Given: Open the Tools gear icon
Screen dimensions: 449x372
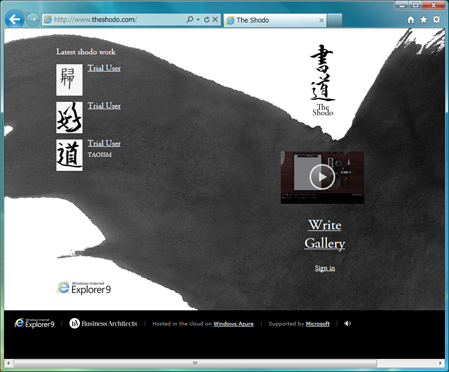Looking at the screenshot, I should coord(436,20).
